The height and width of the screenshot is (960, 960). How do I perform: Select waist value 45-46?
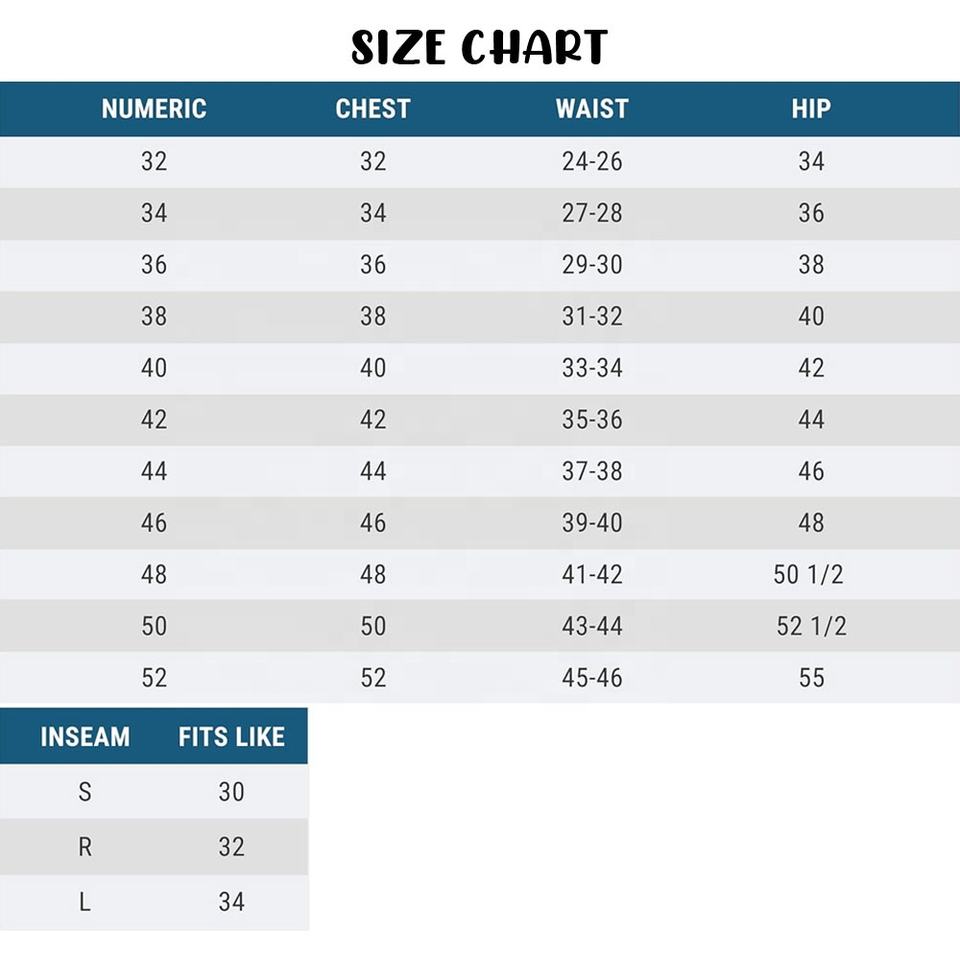pos(592,678)
